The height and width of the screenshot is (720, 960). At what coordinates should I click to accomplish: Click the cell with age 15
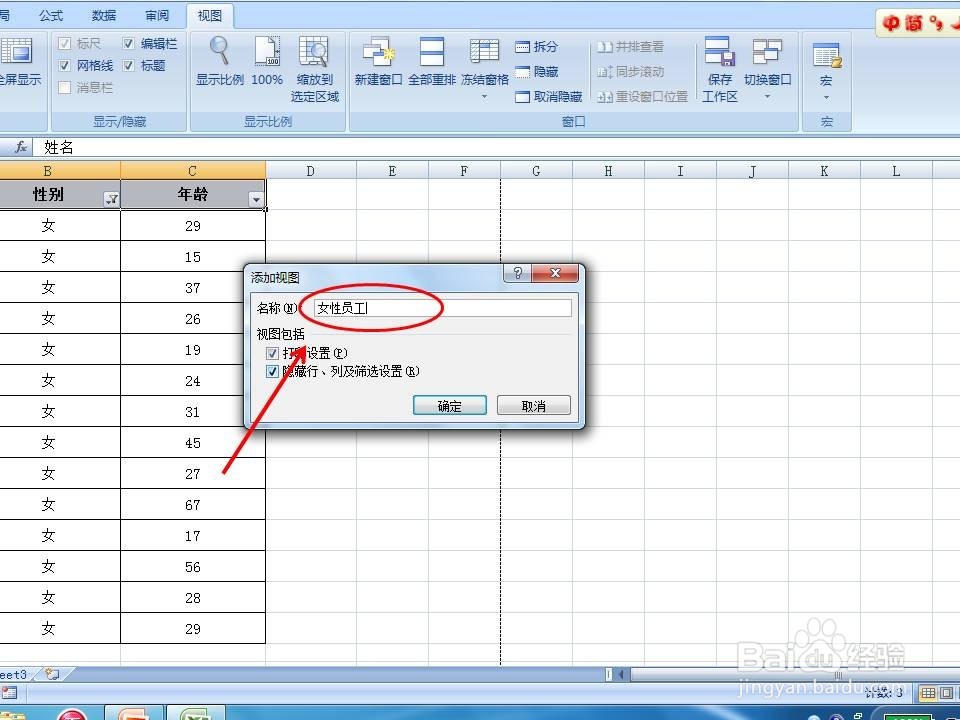[x=193, y=257]
